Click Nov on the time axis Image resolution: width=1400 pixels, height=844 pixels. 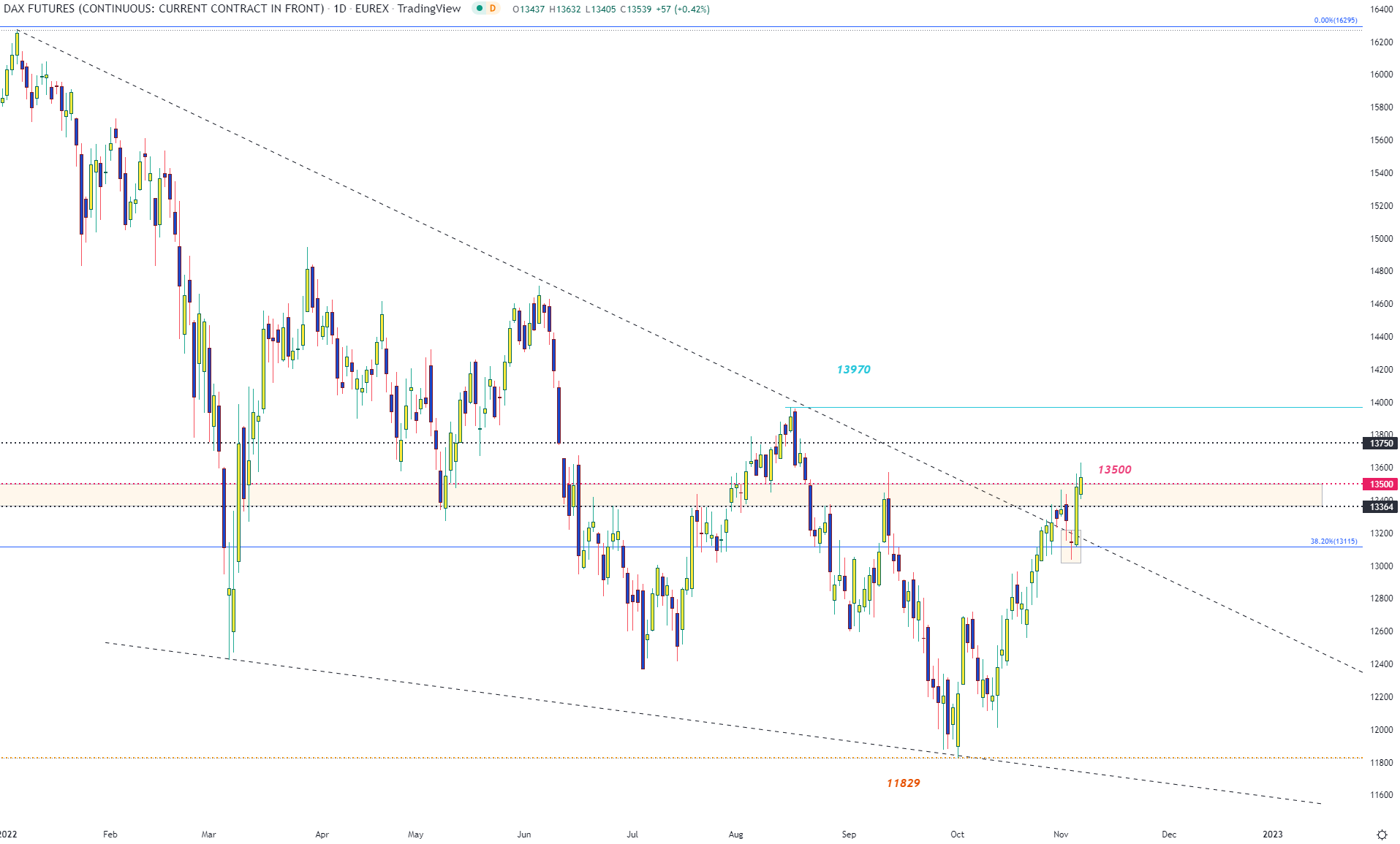tap(1062, 835)
